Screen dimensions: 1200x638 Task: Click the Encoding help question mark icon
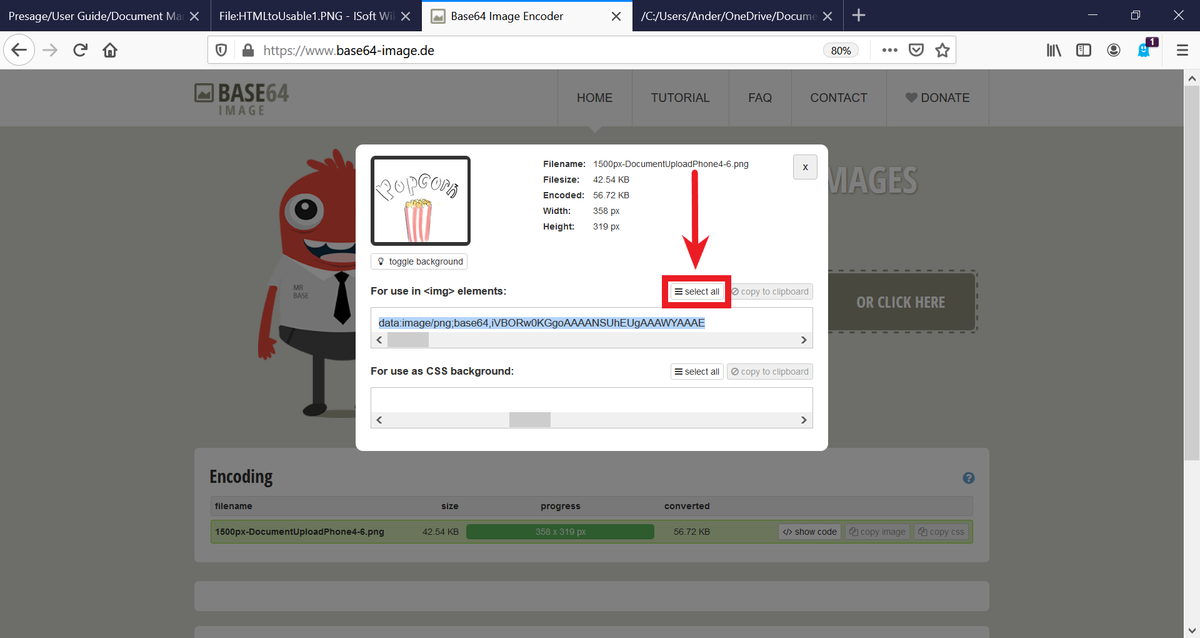point(968,478)
